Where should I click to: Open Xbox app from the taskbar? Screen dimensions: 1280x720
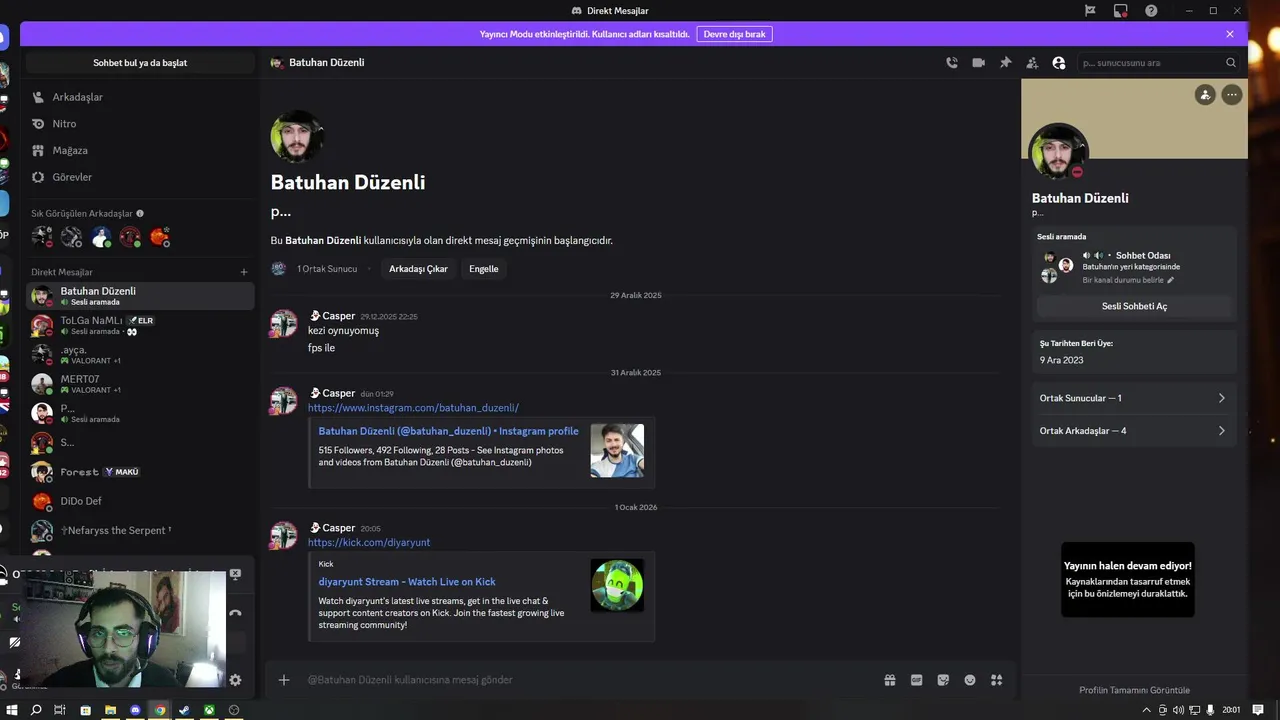tap(209, 710)
